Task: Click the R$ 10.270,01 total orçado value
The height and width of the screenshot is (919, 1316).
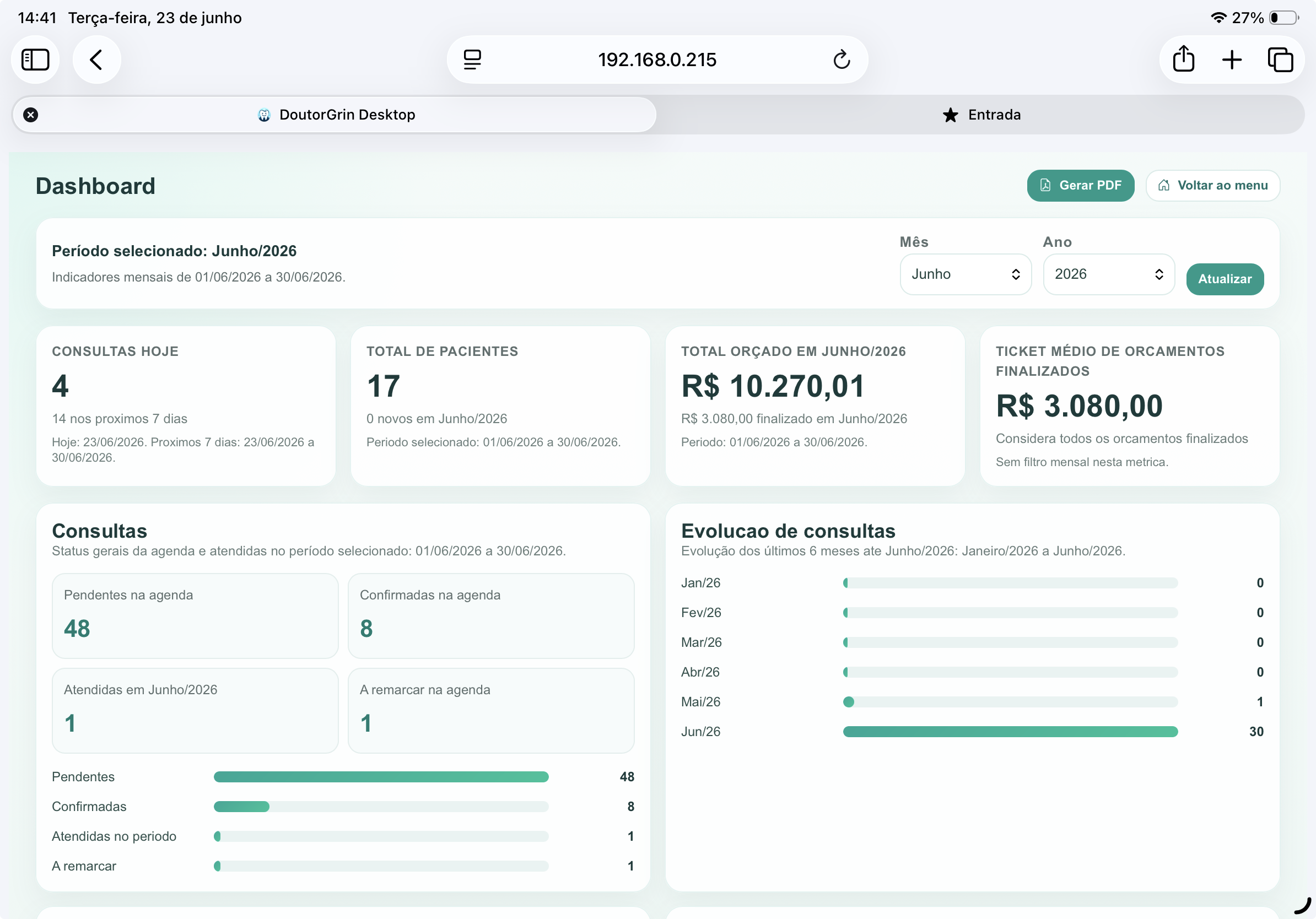Action: click(773, 386)
